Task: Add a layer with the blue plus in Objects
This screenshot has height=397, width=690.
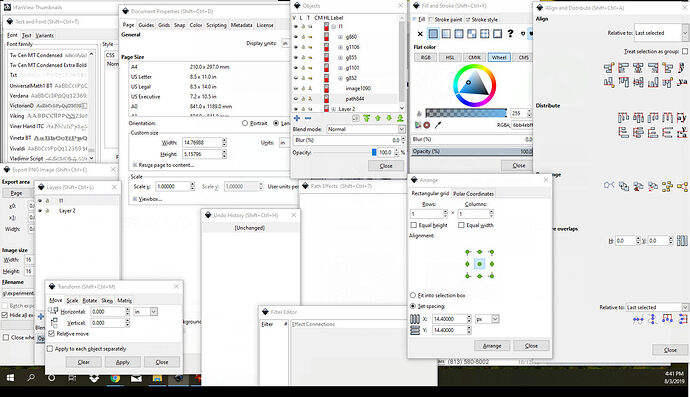Action: [x=297, y=118]
